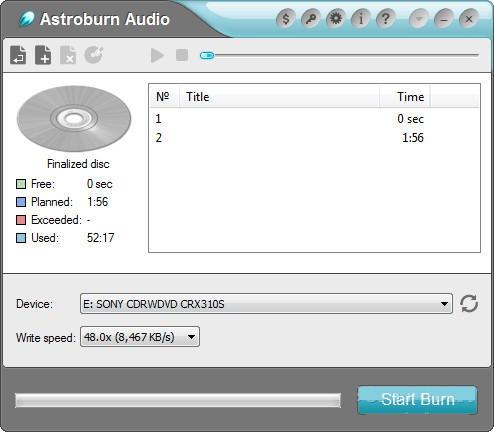This screenshot has width=494, height=432.
Task: Click the red Exceeded color swatch
Action: pyautogui.click(x=21, y=220)
